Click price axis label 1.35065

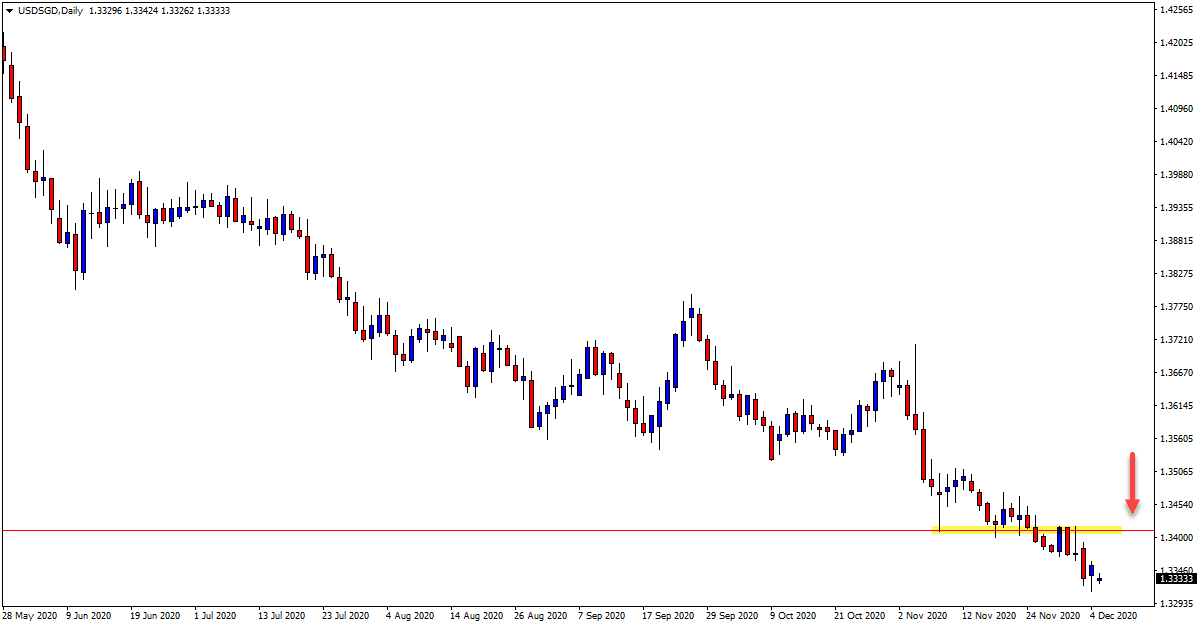point(1177,472)
